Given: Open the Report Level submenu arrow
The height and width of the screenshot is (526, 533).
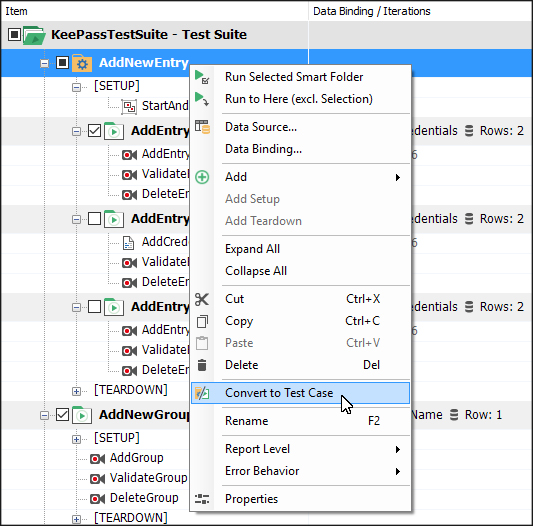Looking at the screenshot, I should (397, 449).
